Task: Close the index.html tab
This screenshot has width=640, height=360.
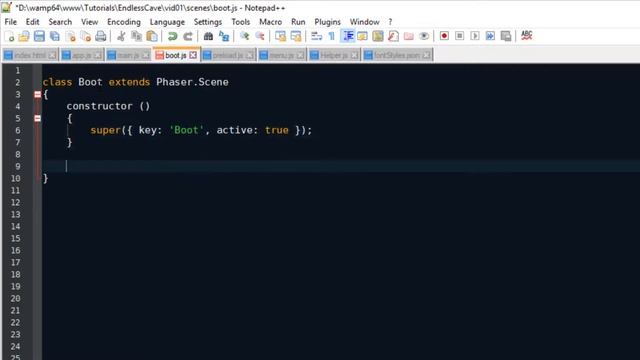Action: [x=52, y=55]
